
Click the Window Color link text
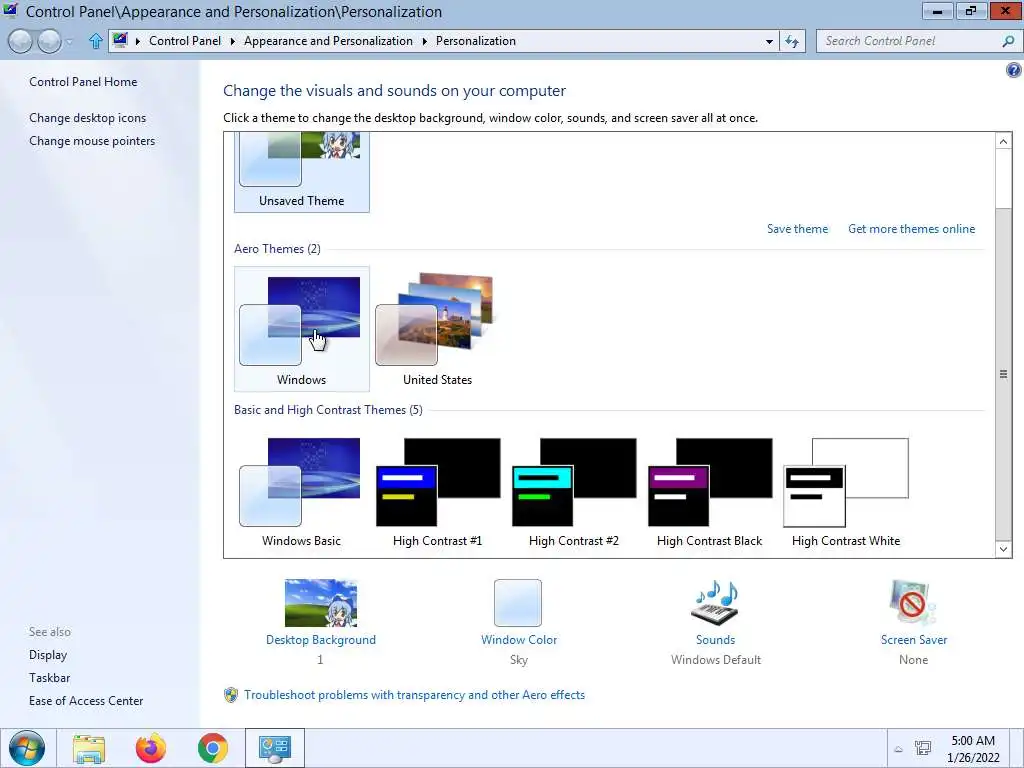click(519, 640)
